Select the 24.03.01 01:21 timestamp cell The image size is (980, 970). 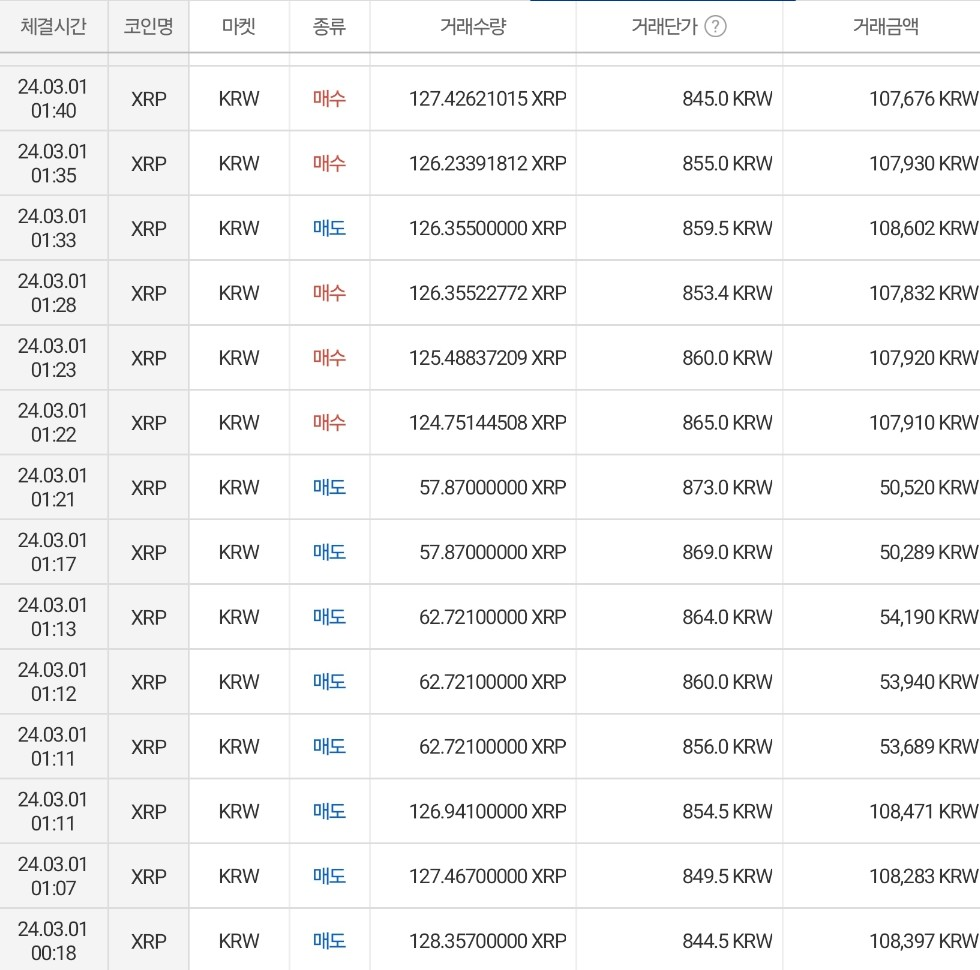click(x=53, y=488)
